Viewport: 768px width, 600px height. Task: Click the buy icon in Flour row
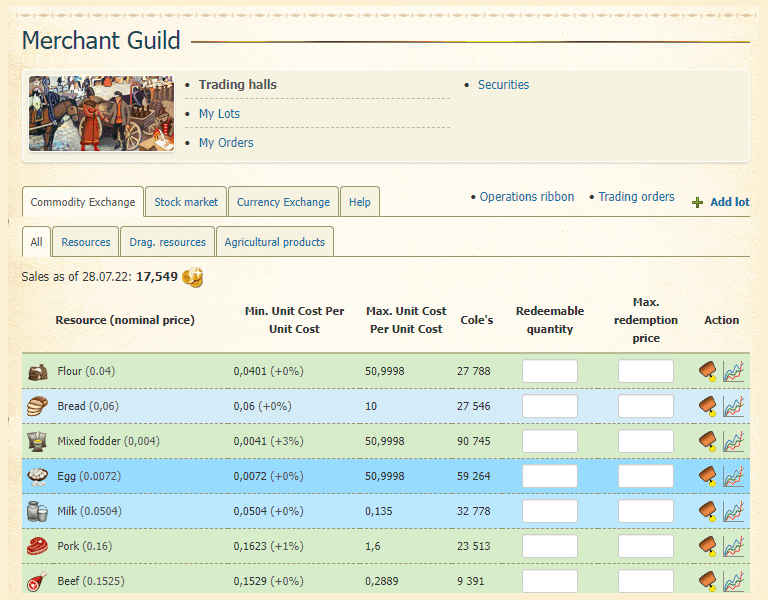(707, 371)
